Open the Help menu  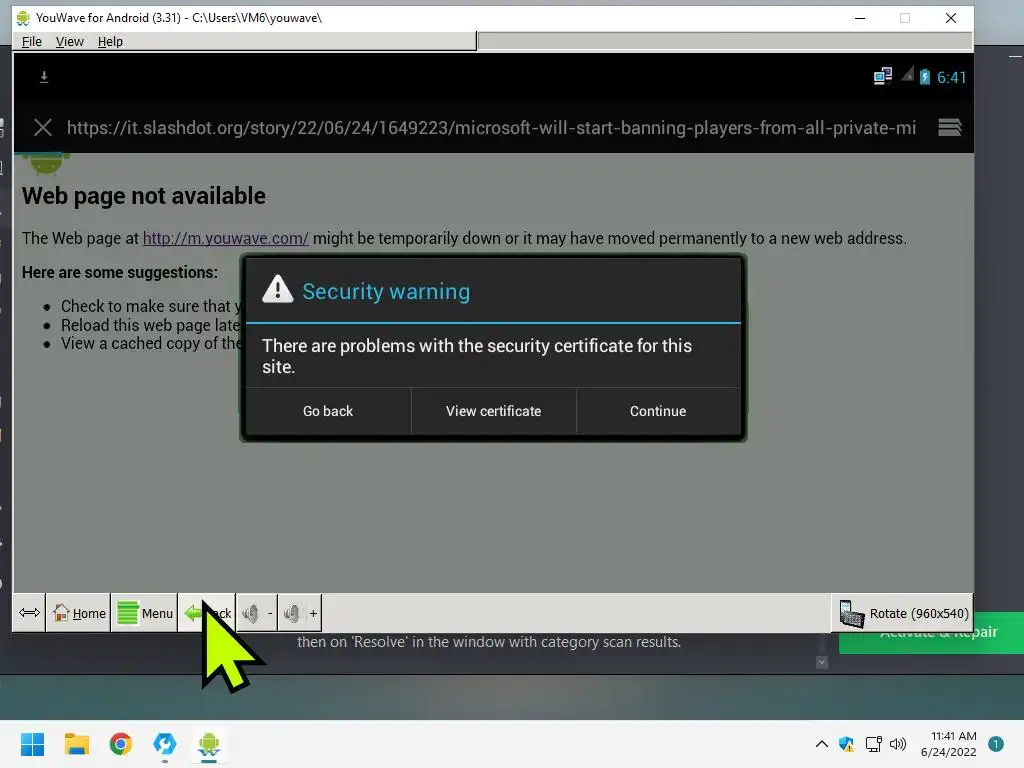coord(110,41)
